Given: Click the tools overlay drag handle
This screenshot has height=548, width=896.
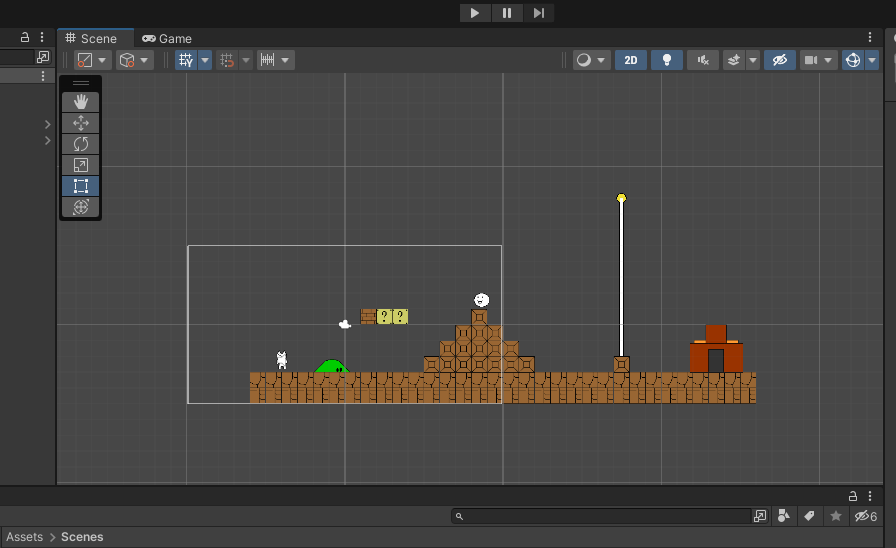Looking at the screenshot, I should tap(81, 83).
